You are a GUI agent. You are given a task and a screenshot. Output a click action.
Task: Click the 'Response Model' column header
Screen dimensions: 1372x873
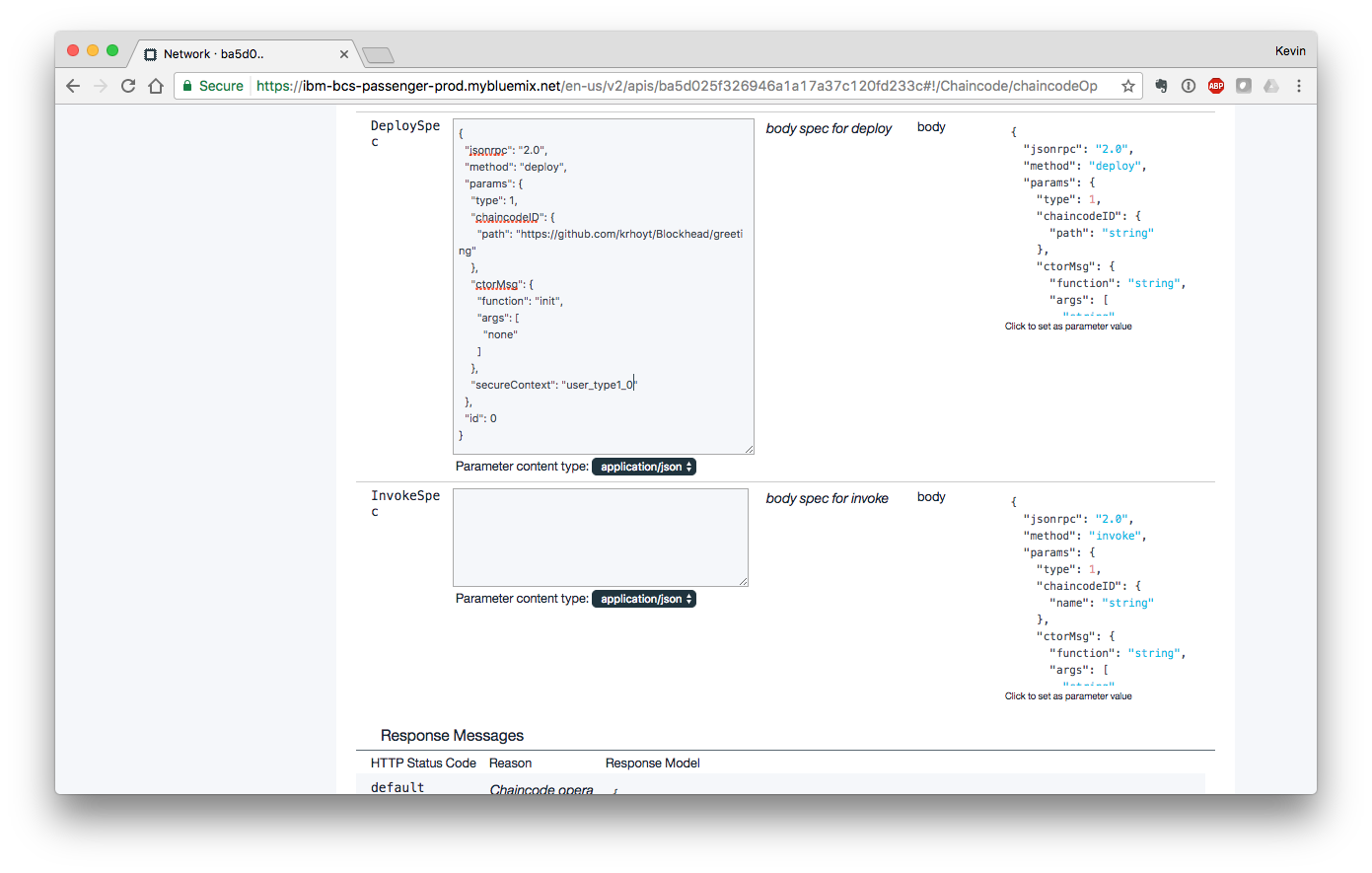(x=653, y=764)
